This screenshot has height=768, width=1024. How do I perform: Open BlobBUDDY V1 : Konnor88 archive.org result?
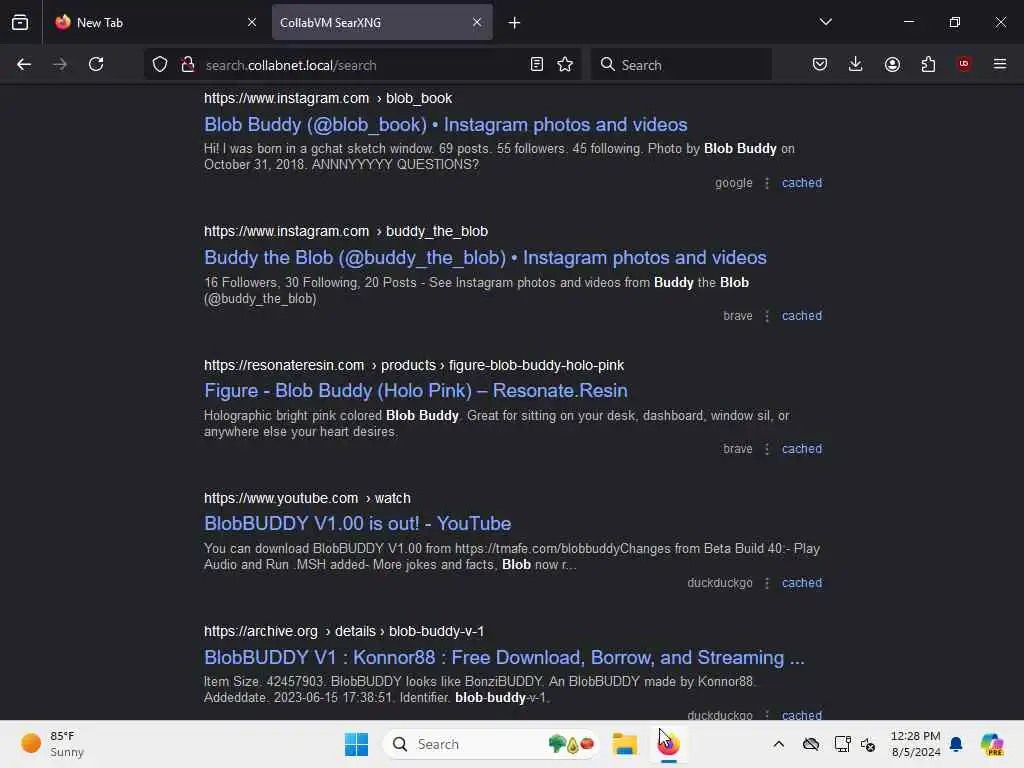pos(504,658)
